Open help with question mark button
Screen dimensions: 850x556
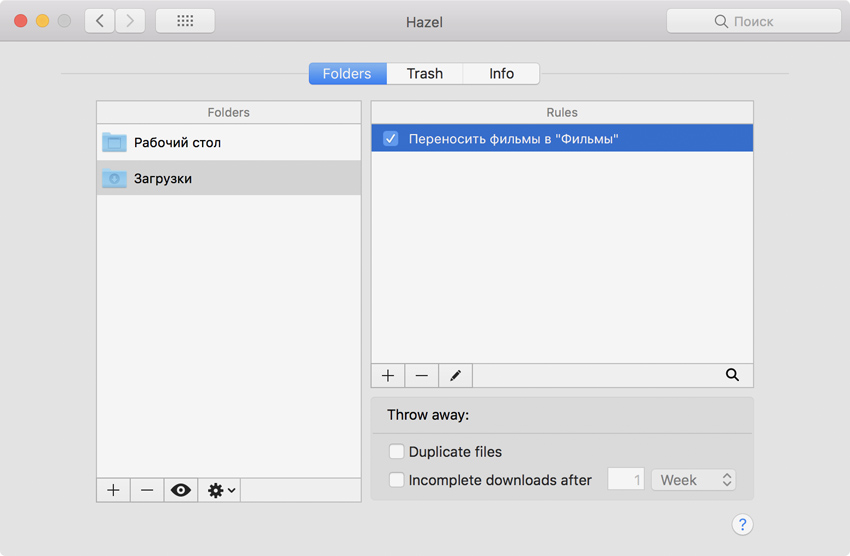[742, 524]
